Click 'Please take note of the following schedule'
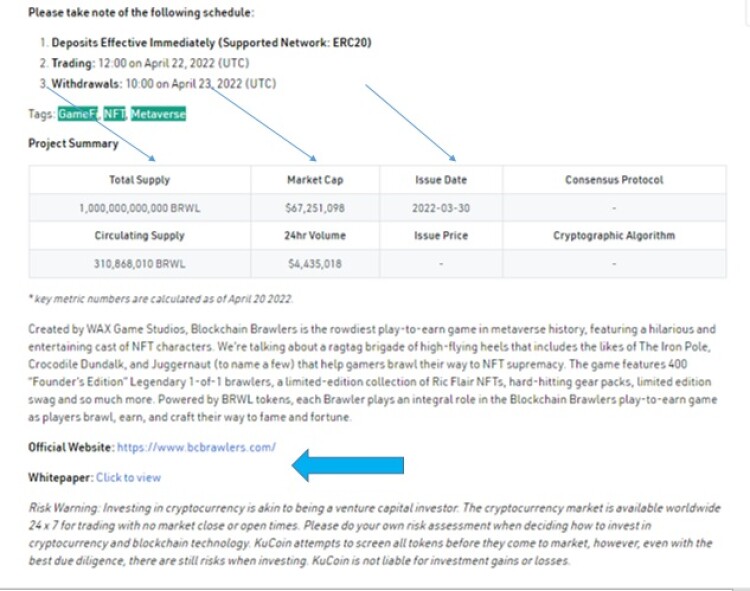 141,12
